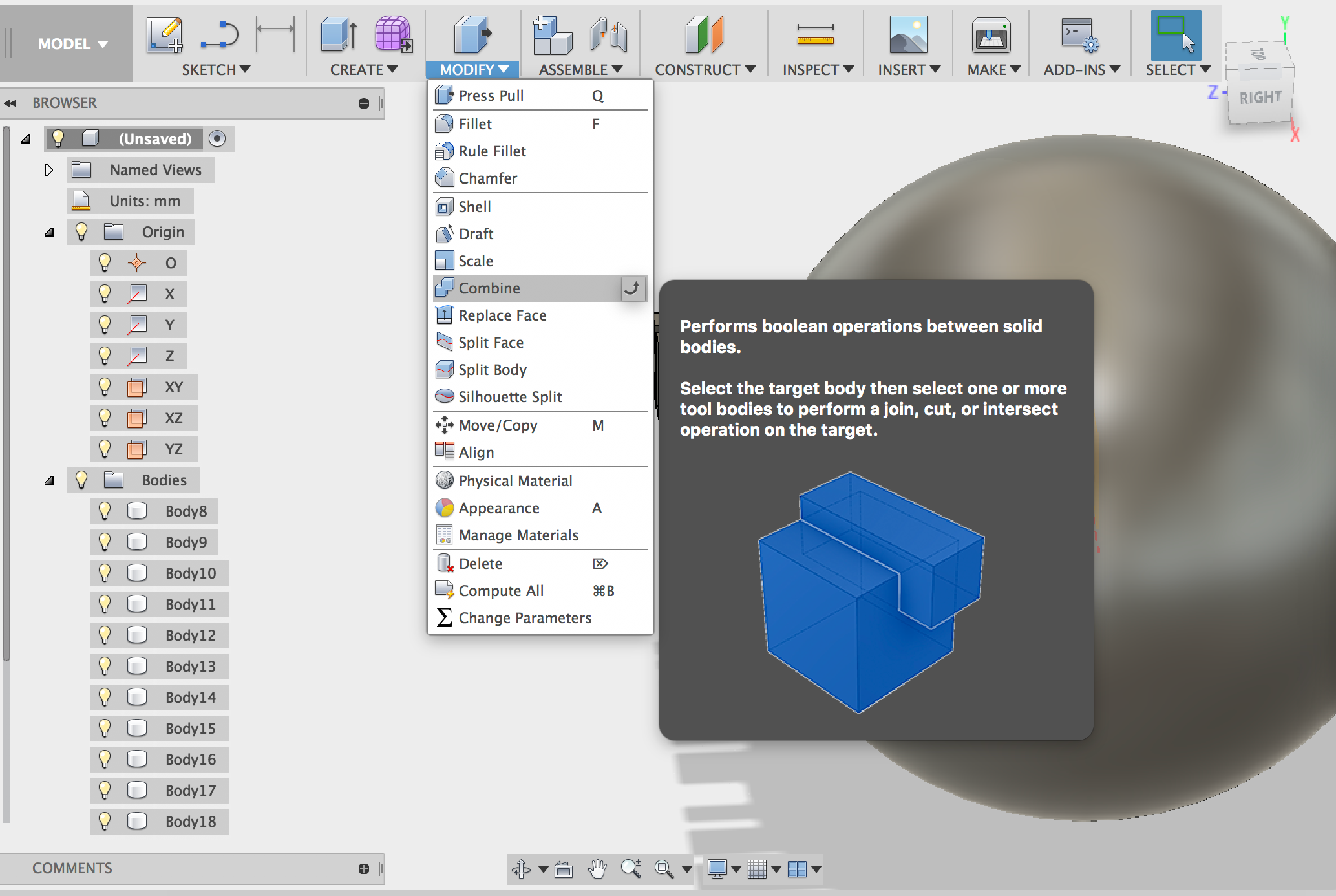The width and height of the screenshot is (1336, 896).
Task: Select Press Pull from Modify menu
Action: [x=540, y=96]
